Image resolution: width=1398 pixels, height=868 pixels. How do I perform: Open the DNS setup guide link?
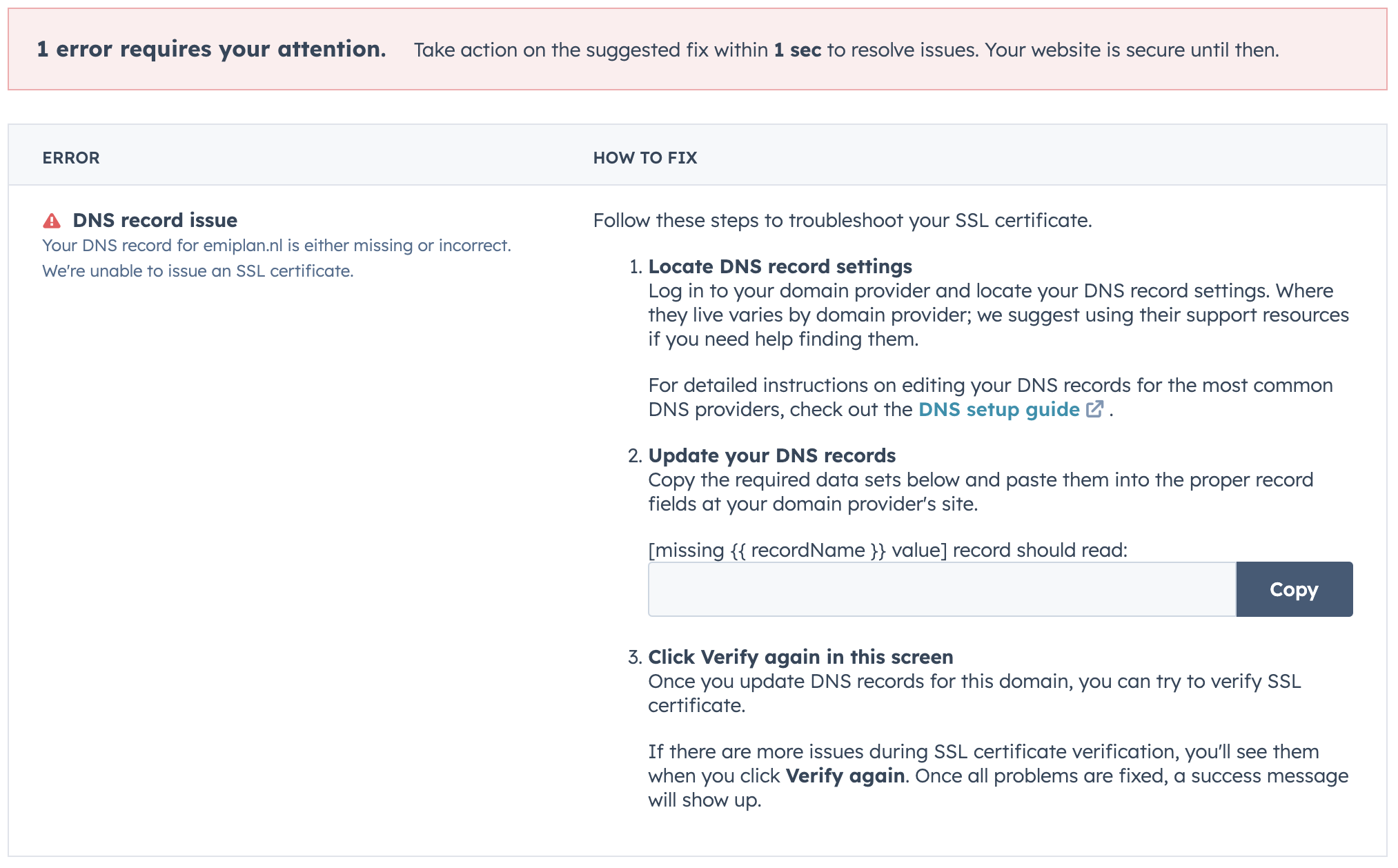click(x=998, y=410)
